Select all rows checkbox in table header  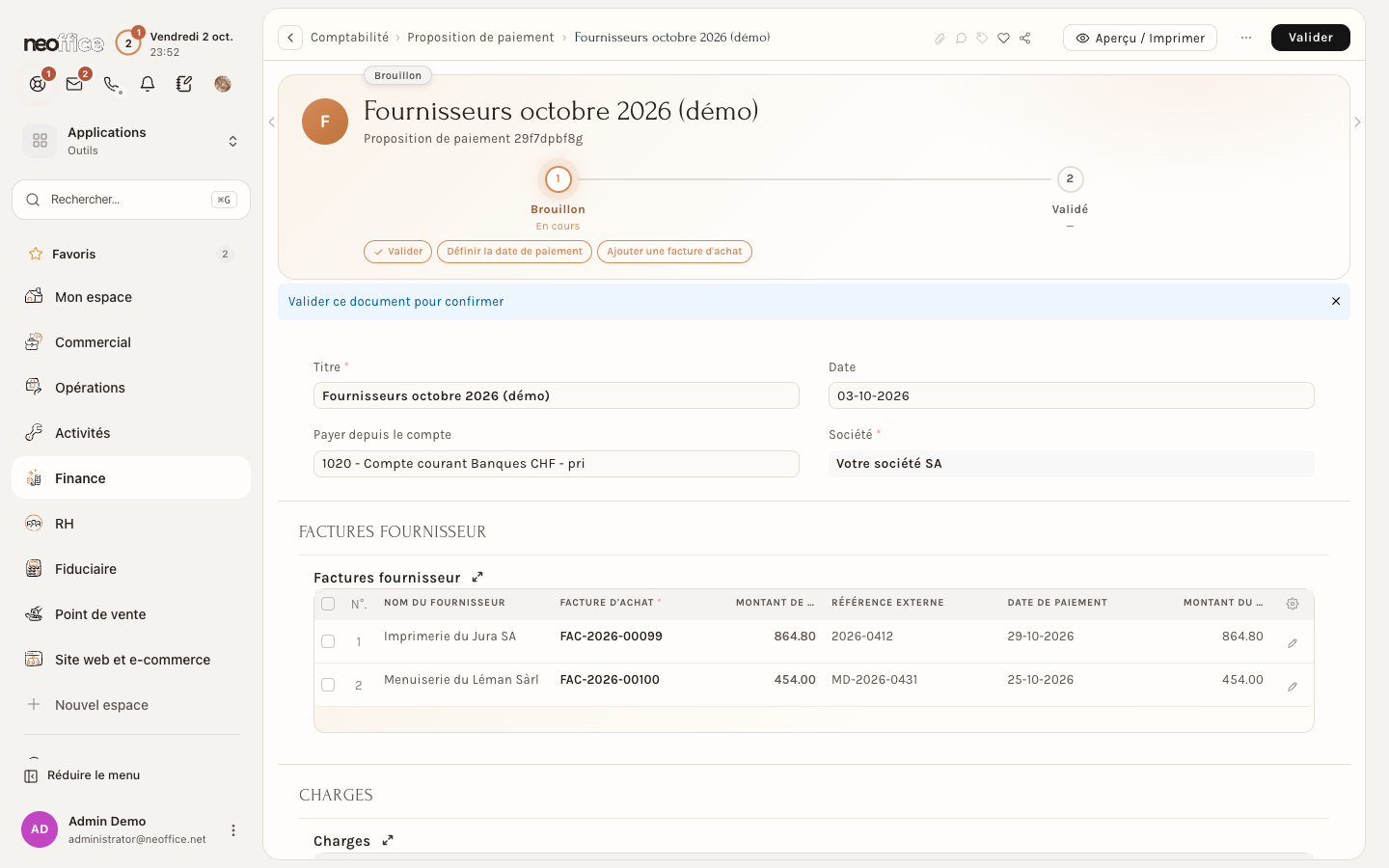coord(328,604)
